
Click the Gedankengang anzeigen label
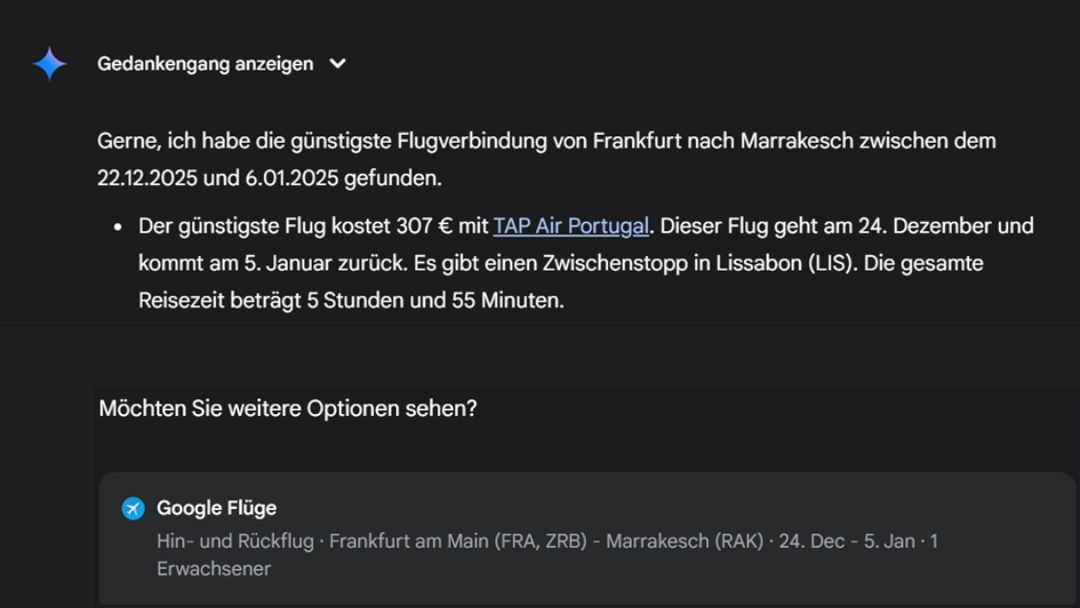205,64
